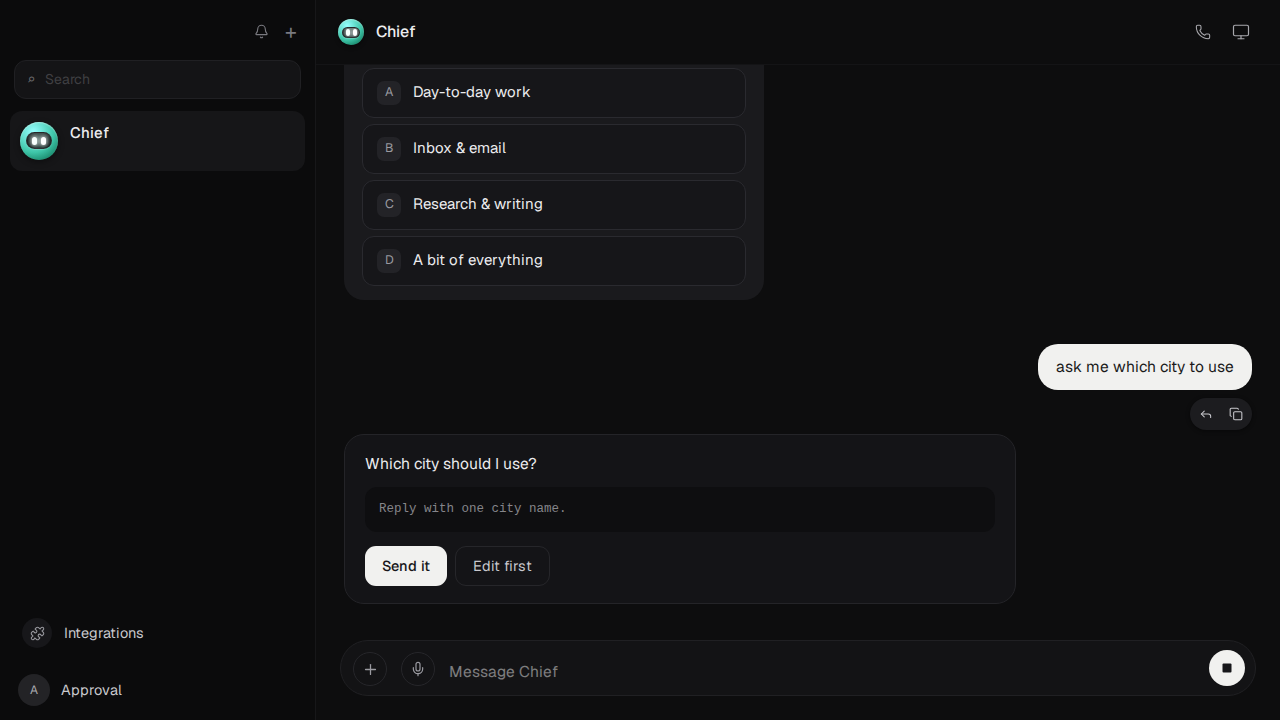This screenshot has height=720, width=1280.
Task: Add an attachment with plus button
Action: 370,669
